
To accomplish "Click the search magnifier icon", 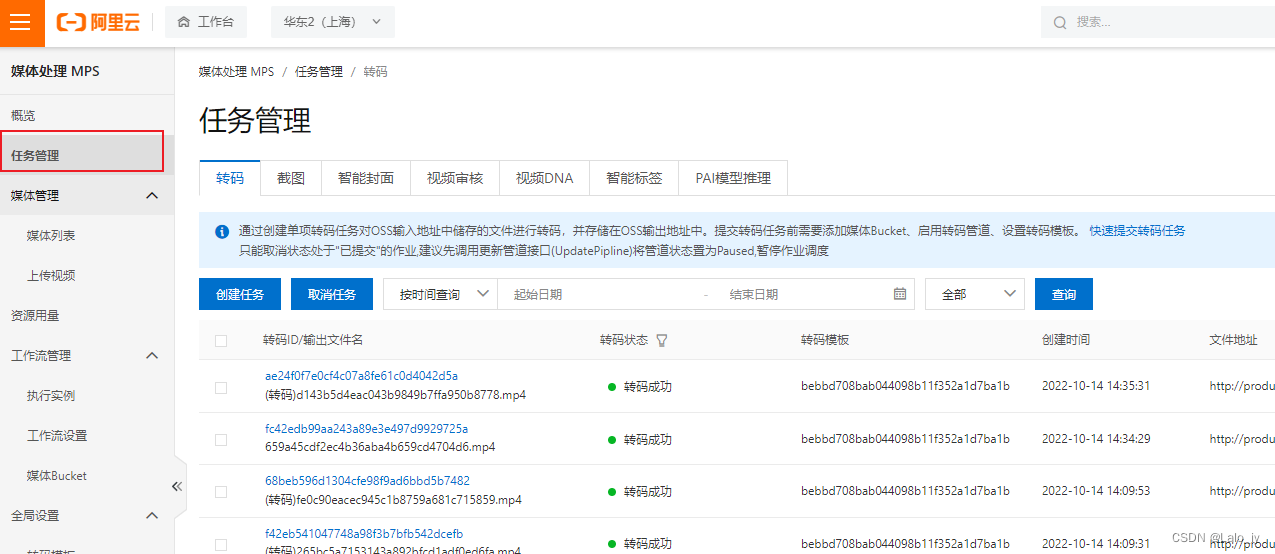I will 1061,22.
